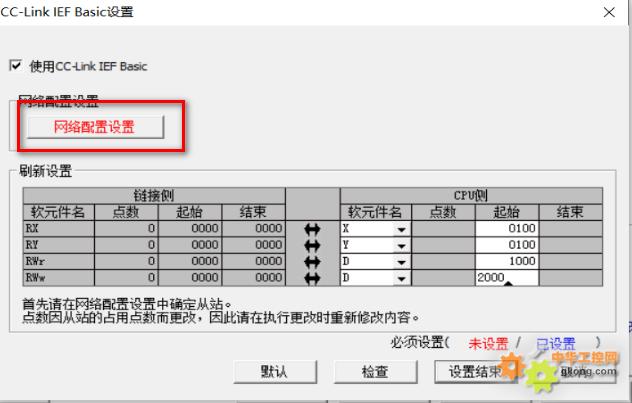Click the CPU-side 点数 cell in RX row

coord(443,229)
